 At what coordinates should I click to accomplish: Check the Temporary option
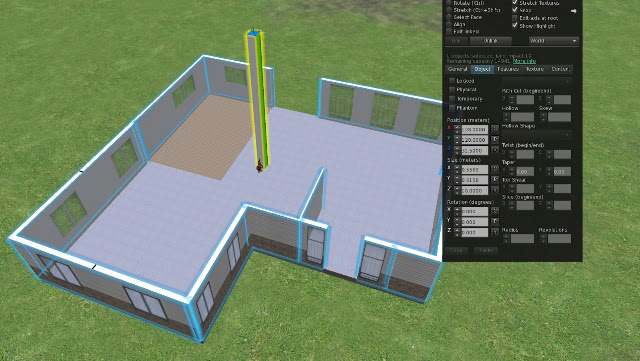pyautogui.click(x=452, y=99)
